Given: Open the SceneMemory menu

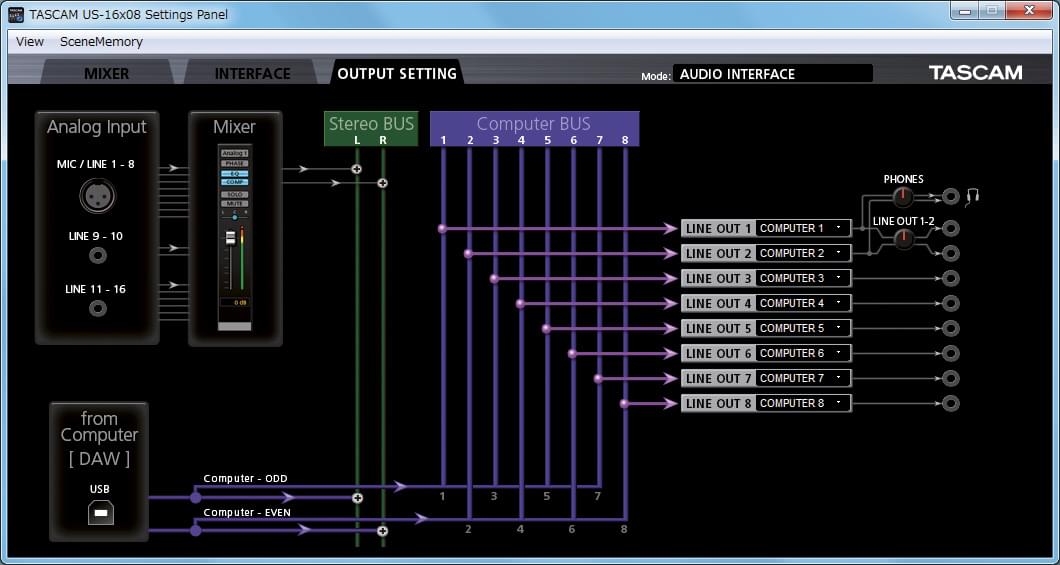Looking at the screenshot, I should (x=101, y=41).
